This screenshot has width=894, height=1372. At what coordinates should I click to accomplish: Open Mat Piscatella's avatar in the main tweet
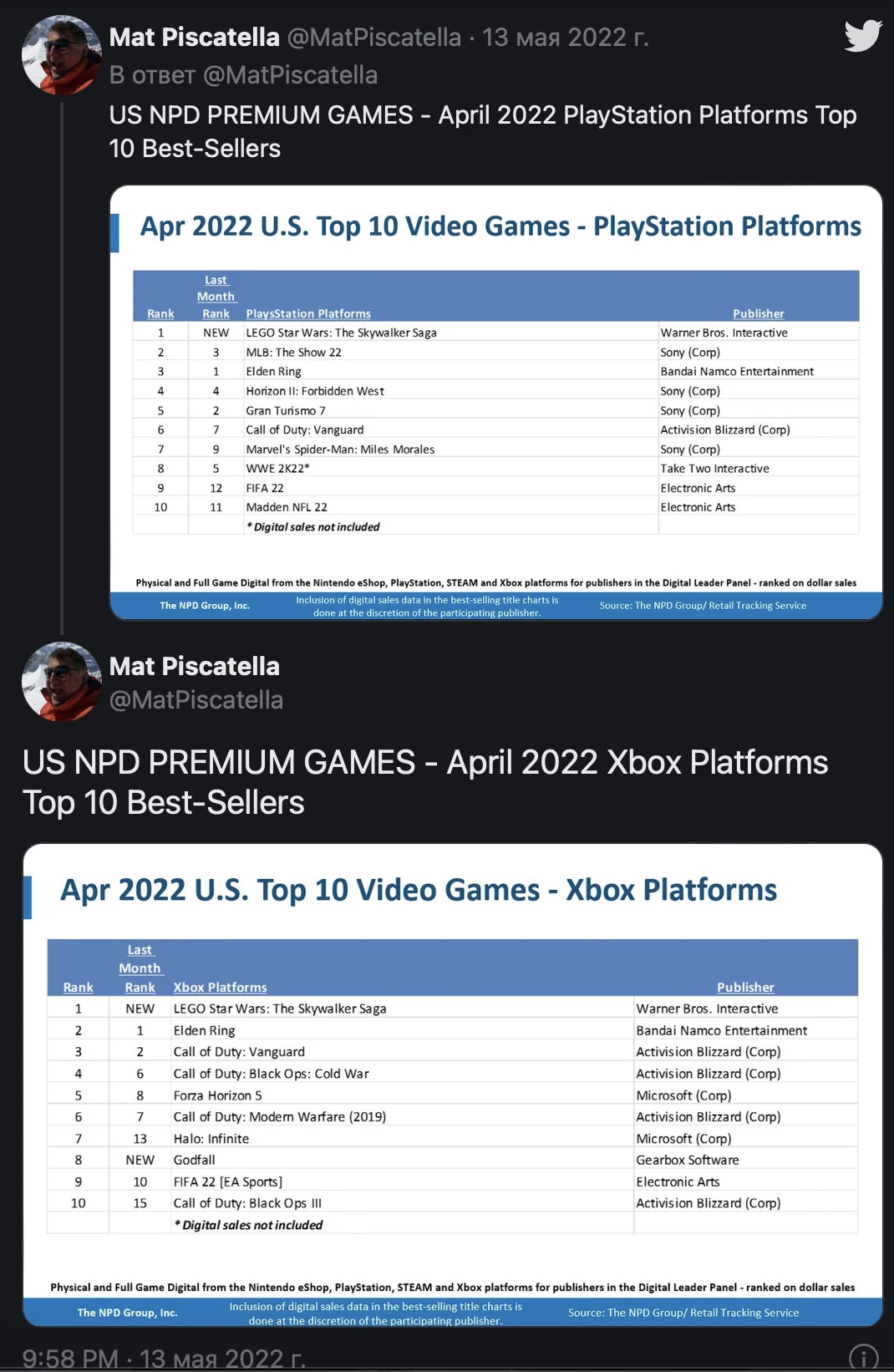[x=62, y=681]
